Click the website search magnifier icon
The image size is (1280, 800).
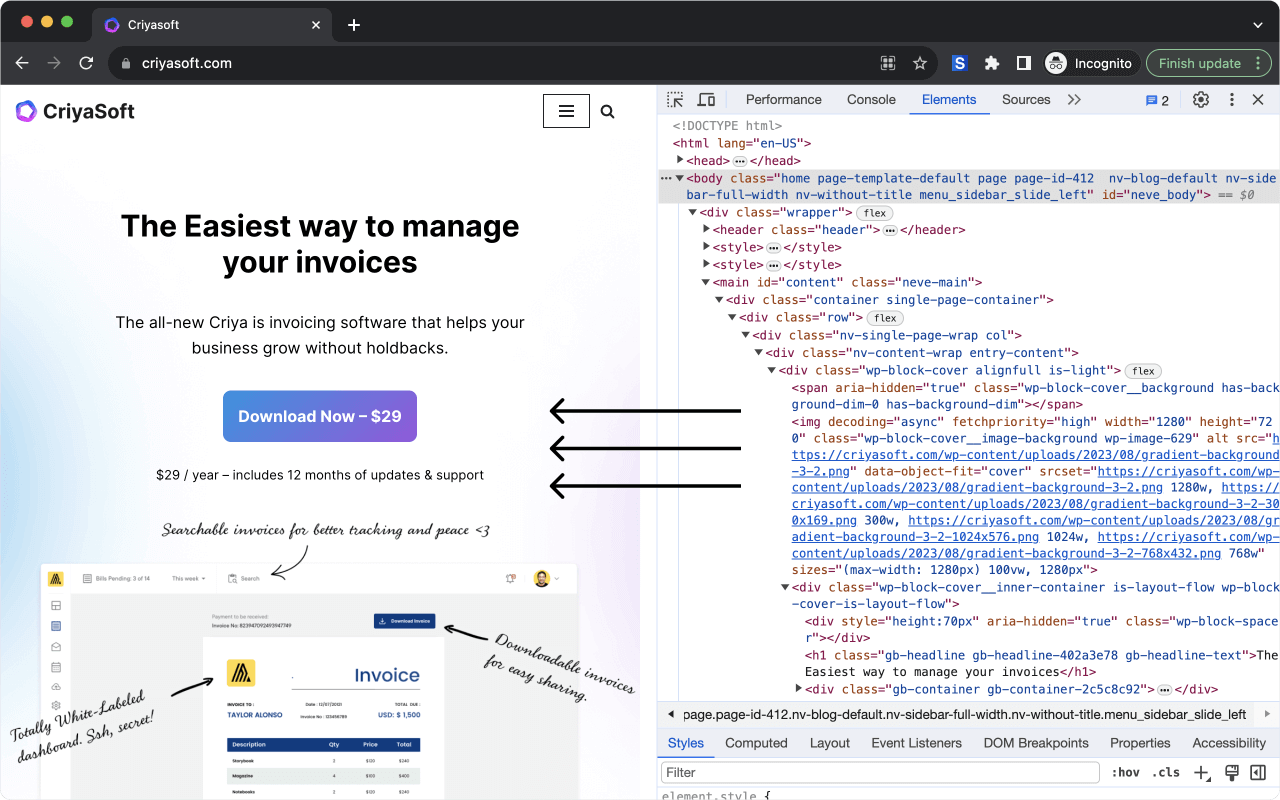(607, 112)
